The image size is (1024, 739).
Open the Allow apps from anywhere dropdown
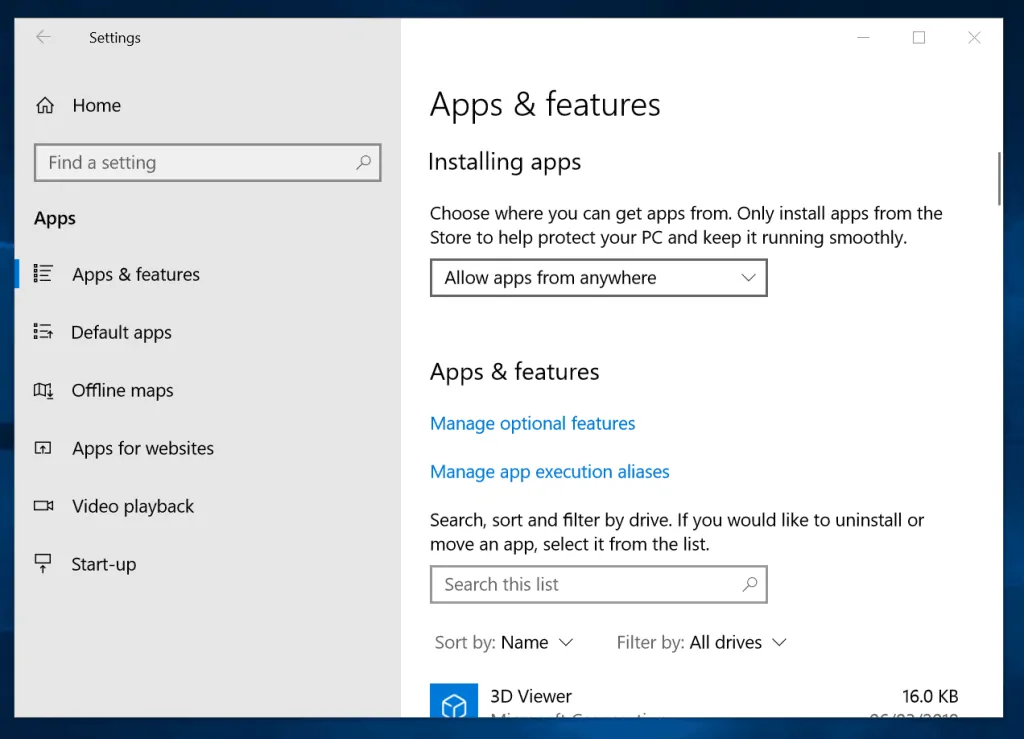pos(598,277)
